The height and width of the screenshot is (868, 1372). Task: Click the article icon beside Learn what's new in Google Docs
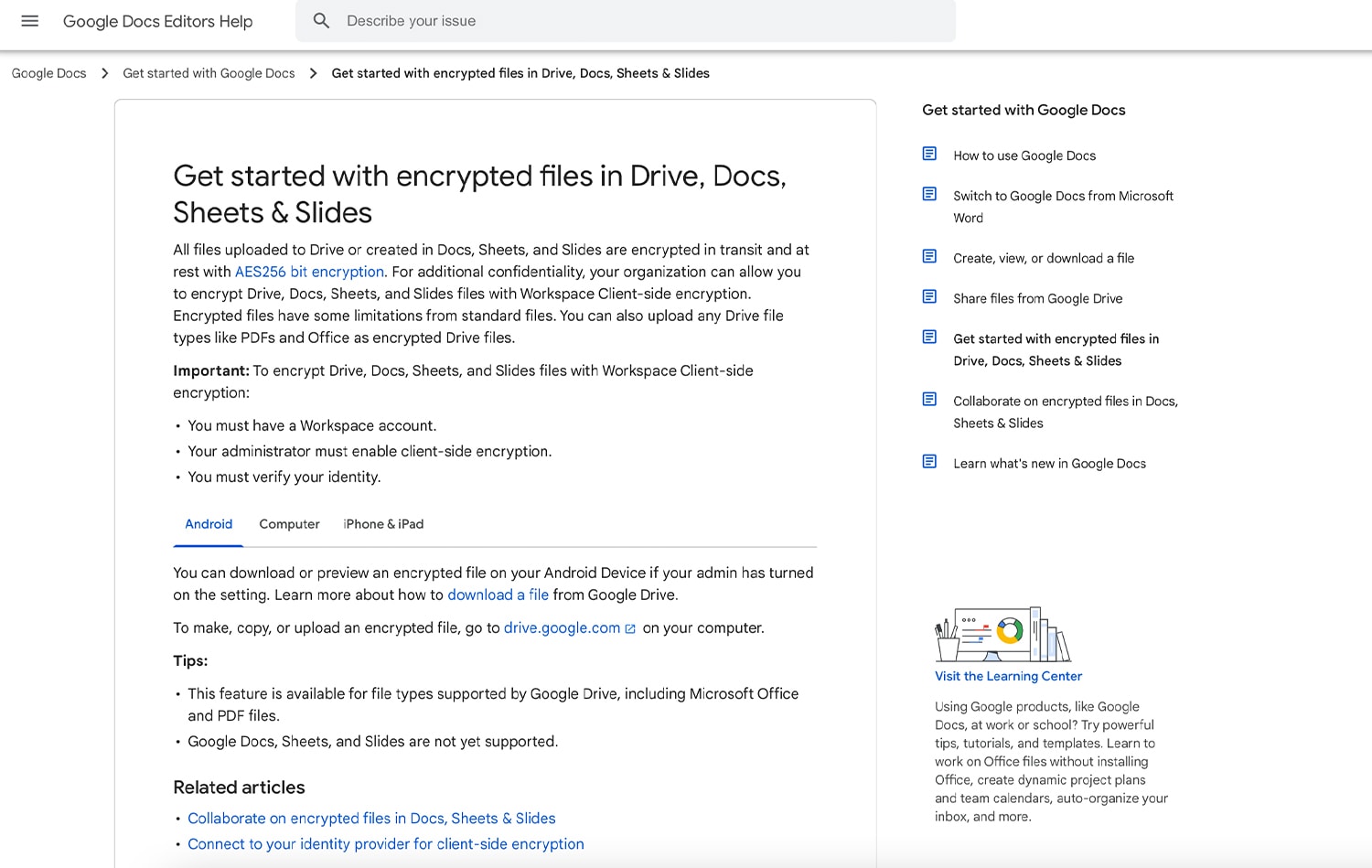point(929,461)
